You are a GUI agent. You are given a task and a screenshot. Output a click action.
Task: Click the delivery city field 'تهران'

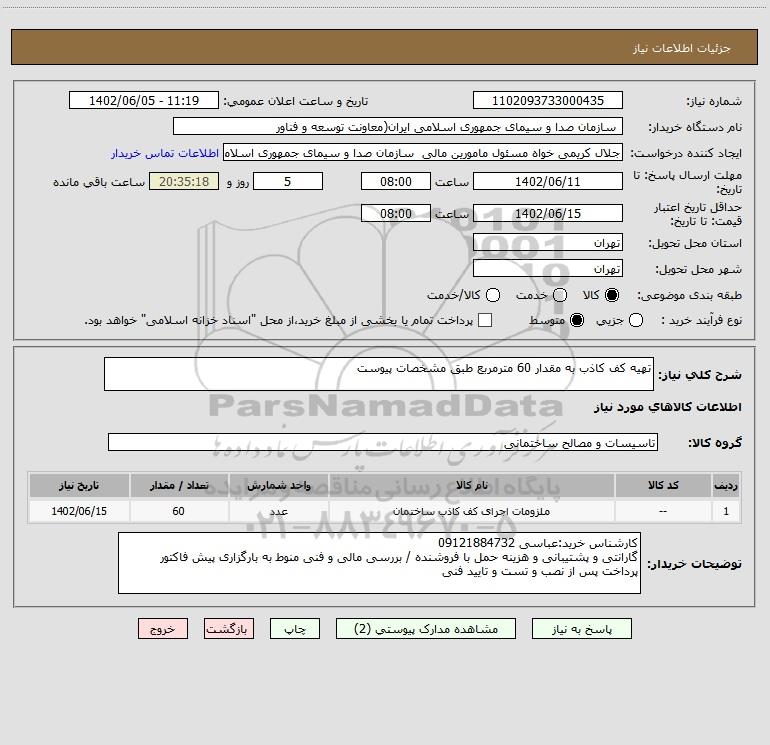[548, 269]
